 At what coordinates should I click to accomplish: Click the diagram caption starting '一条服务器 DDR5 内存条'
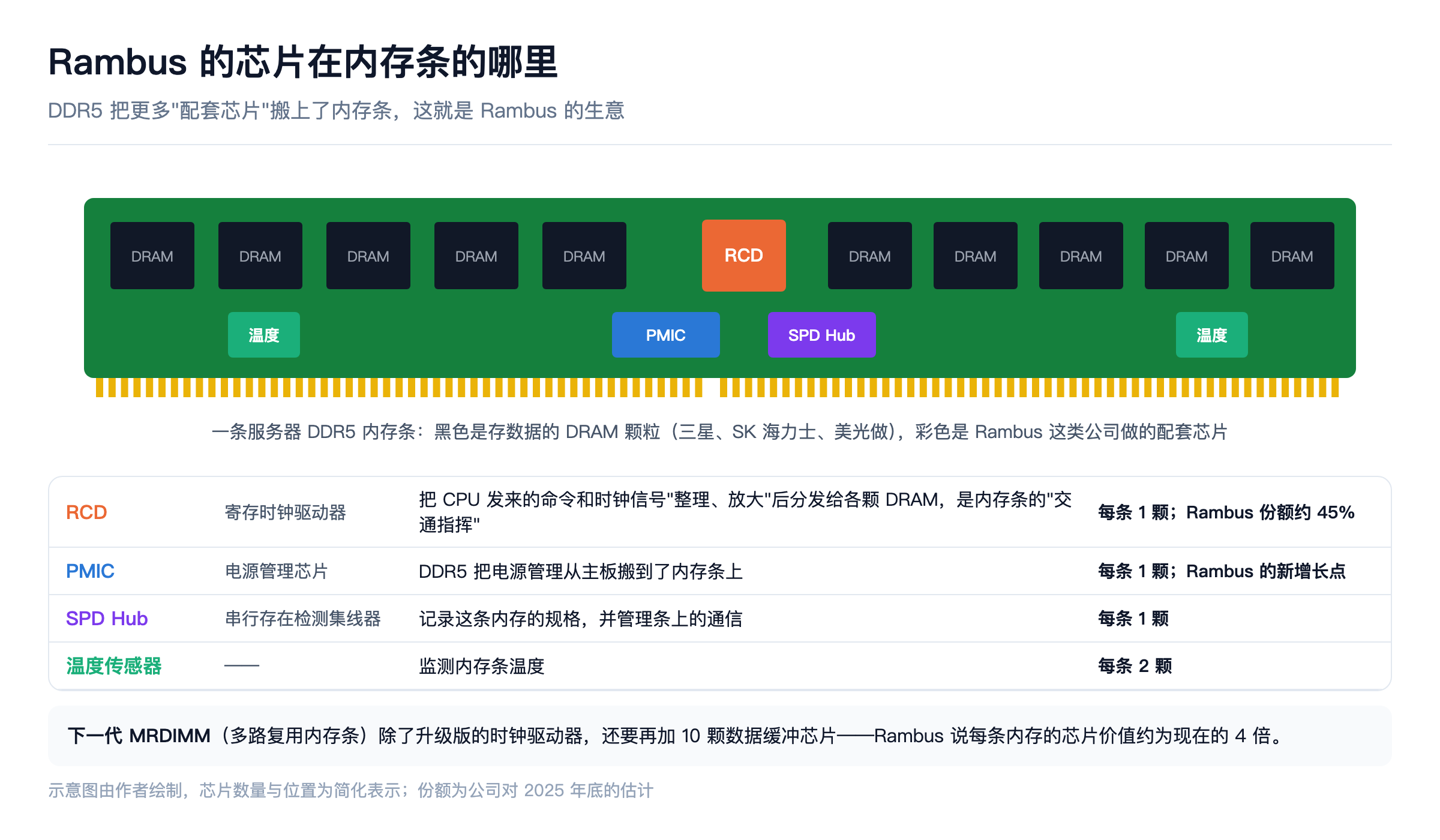pyautogui.click(x=719, y=432)
